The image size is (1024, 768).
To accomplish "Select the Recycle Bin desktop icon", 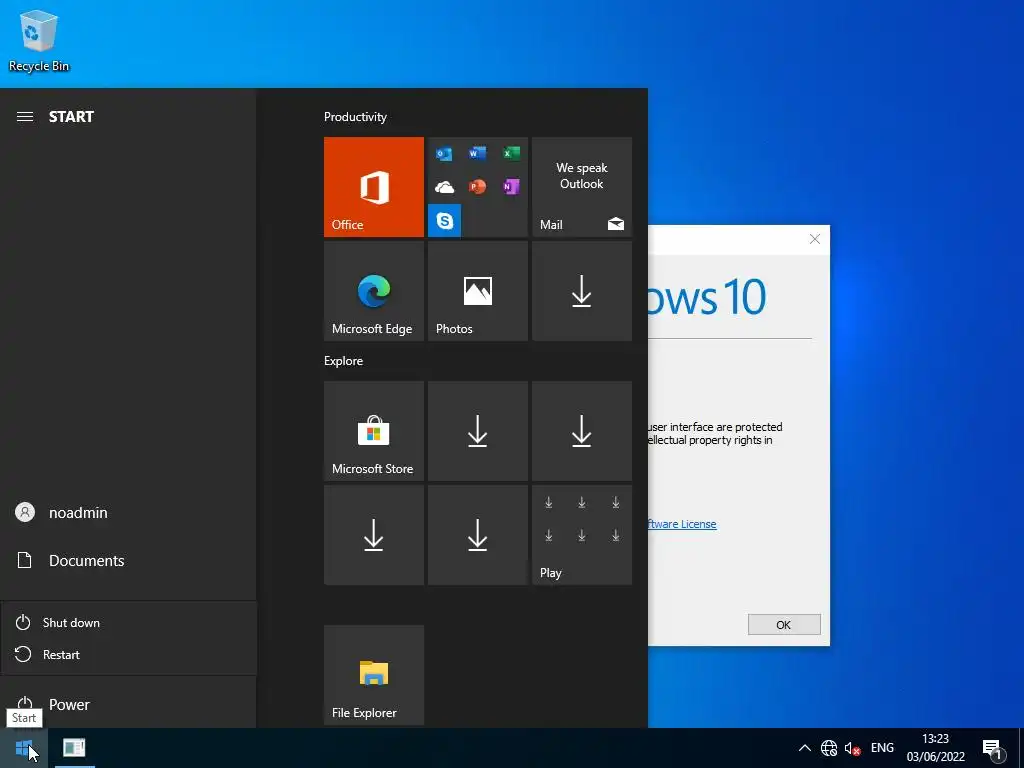I will (39, 40).
